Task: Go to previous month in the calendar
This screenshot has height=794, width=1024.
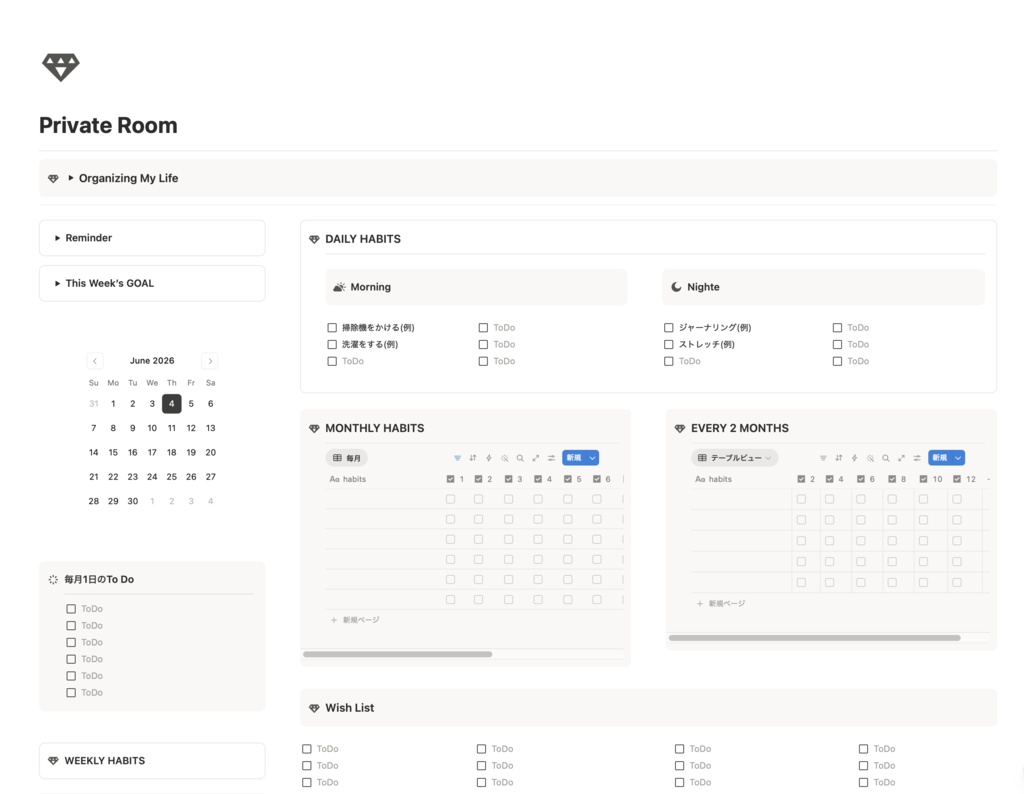Action: (x=95, y=361)
